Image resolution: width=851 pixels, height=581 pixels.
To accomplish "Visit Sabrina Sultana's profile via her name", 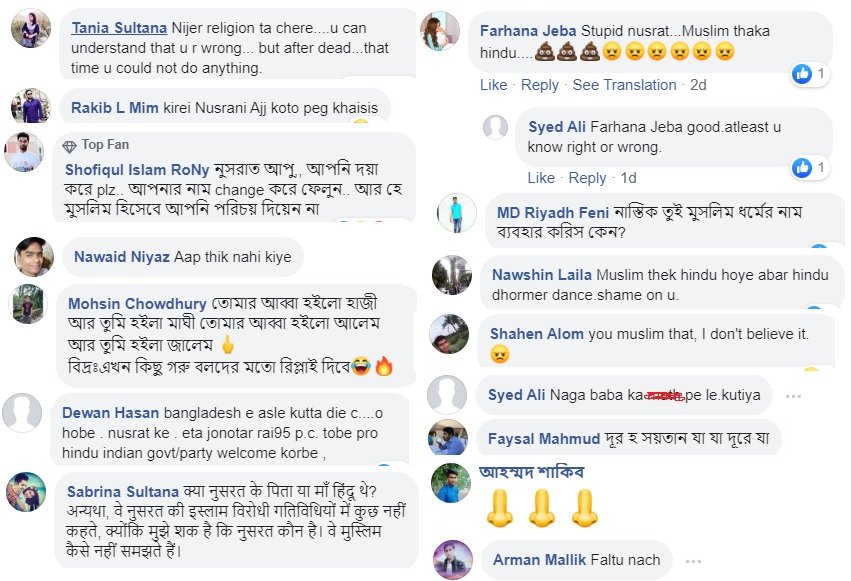I will pos(123,491).
